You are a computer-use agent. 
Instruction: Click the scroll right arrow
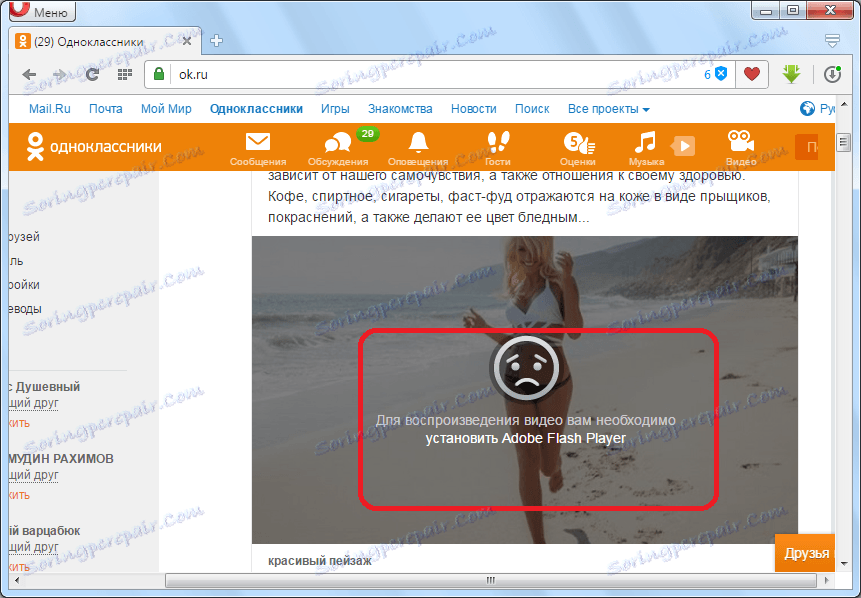tap(827, 580)
